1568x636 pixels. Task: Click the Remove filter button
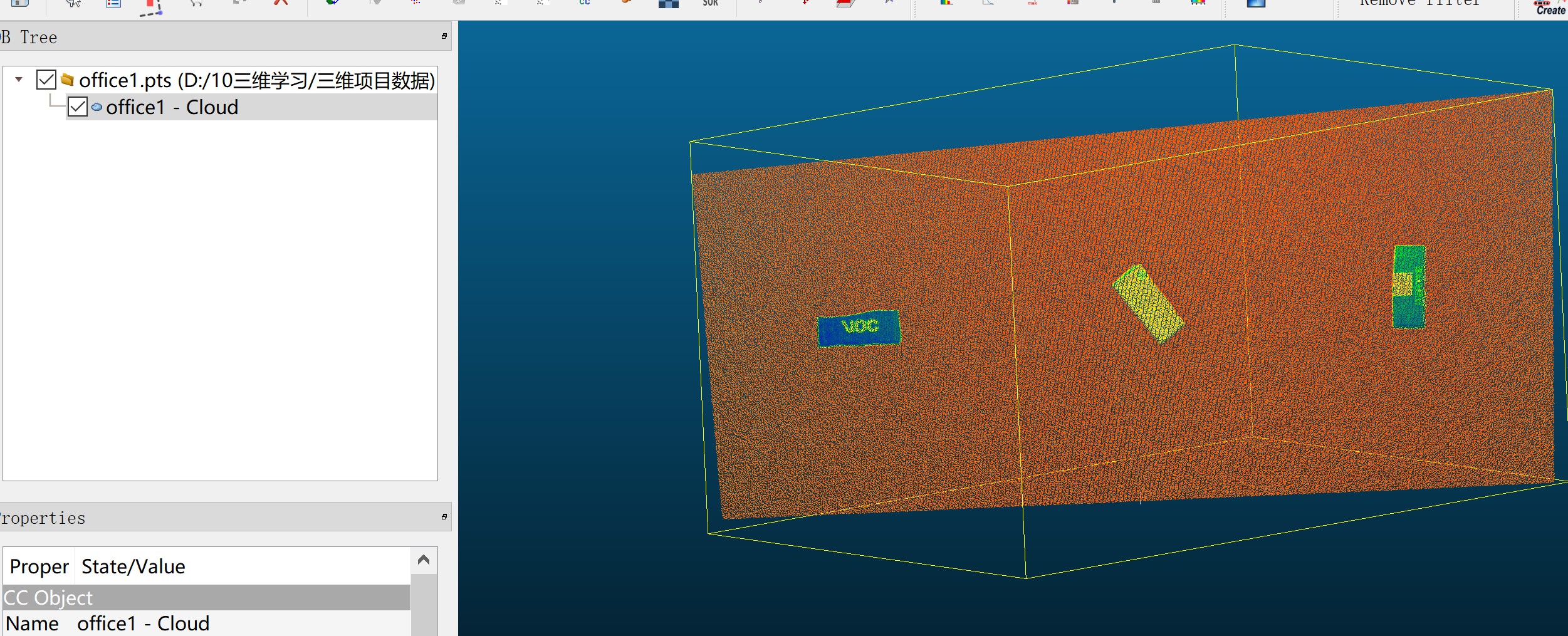pyautogui.click(x=1419, y=3)
